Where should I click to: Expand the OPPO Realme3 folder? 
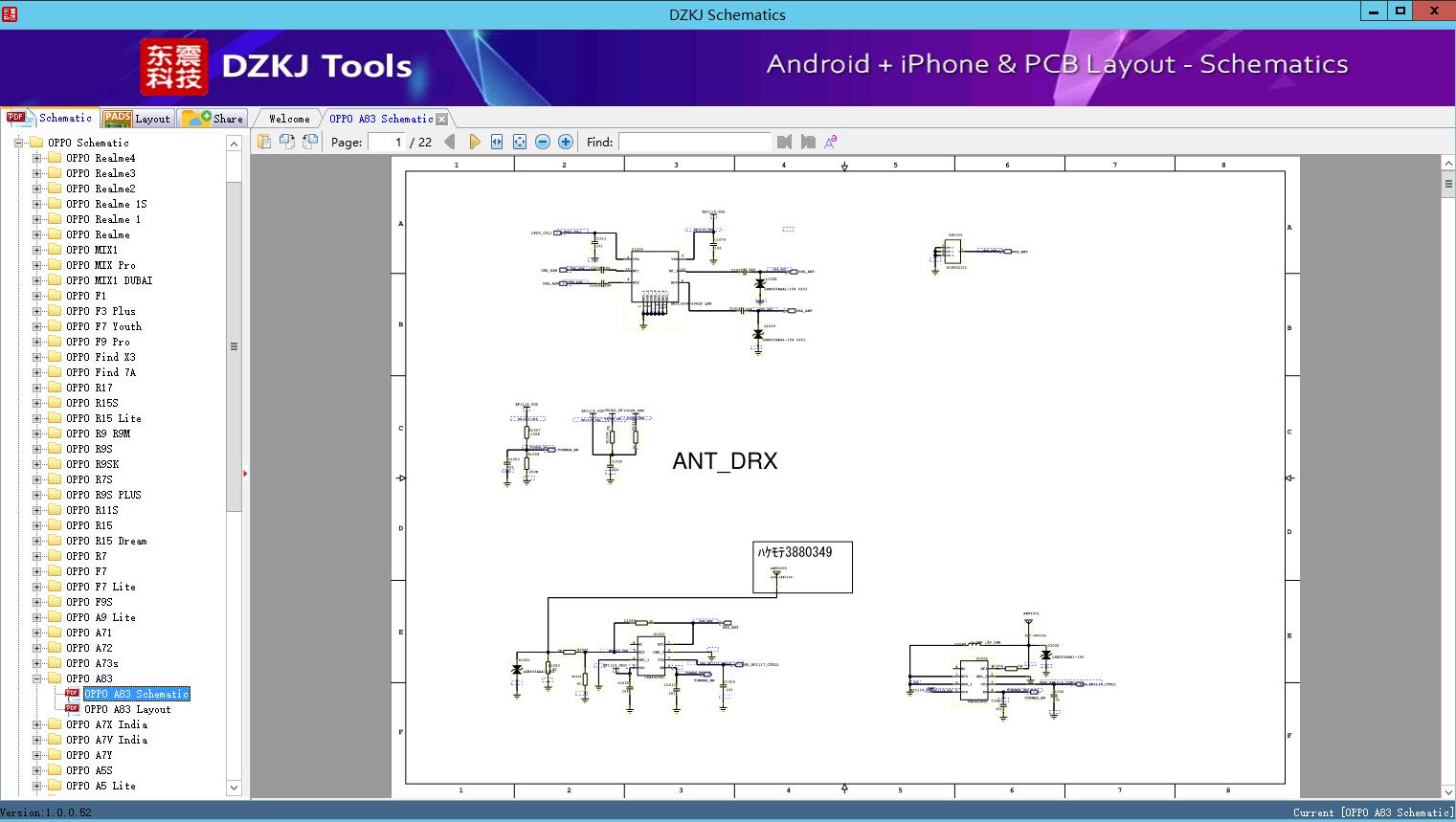(x=36, y=173)
